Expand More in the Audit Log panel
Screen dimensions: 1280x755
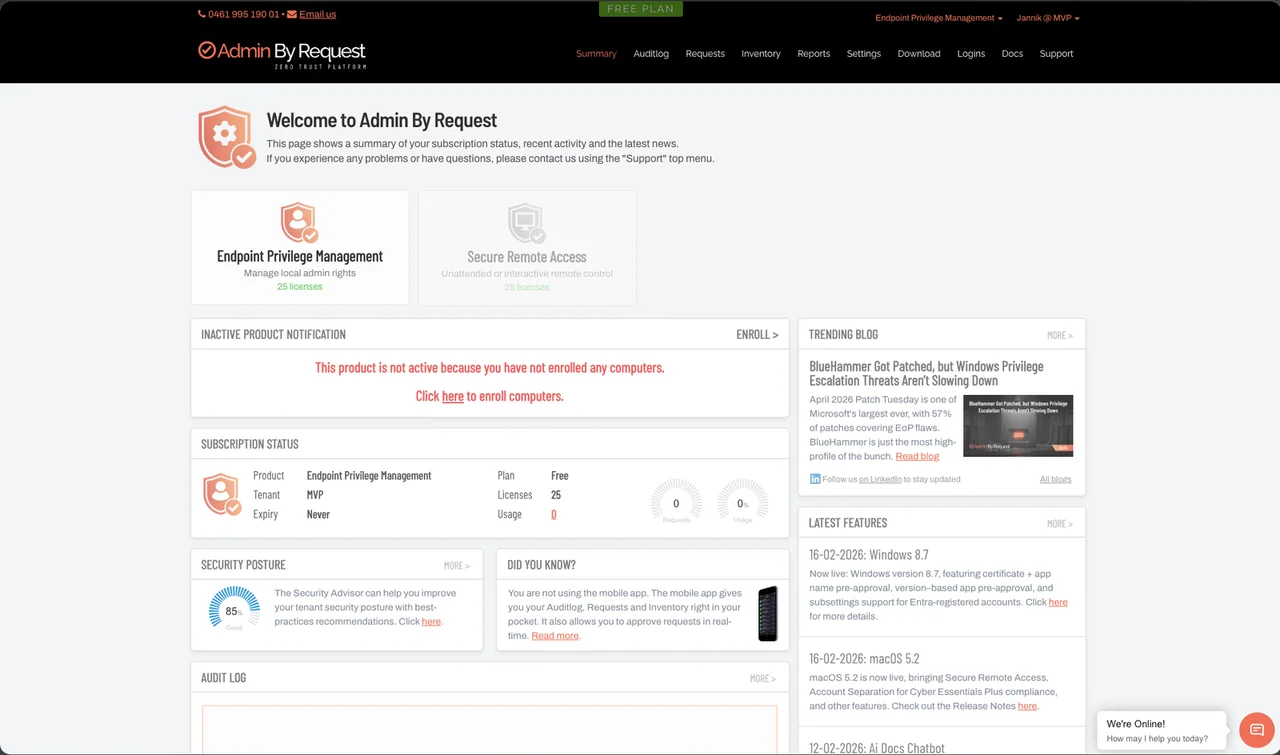click(x=762, y=678)
